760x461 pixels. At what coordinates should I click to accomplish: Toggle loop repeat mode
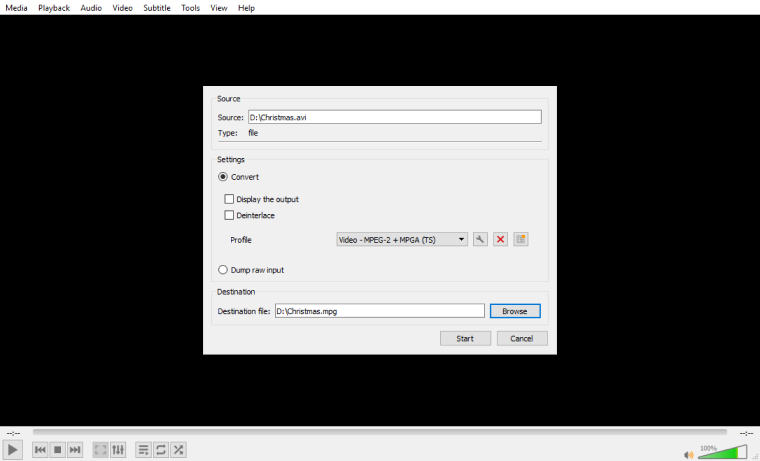coord(160,450)
